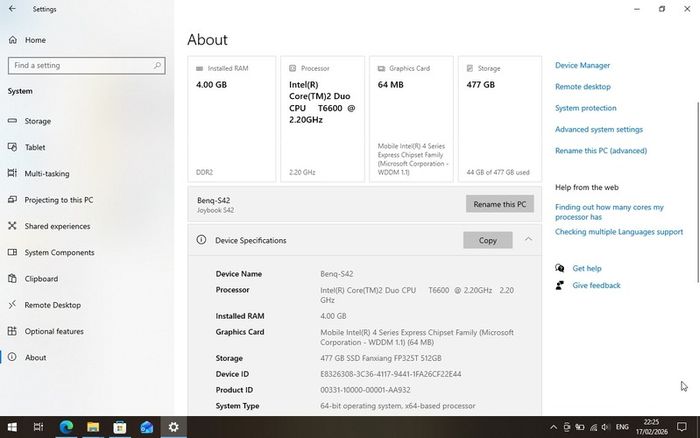Click the Settings gear taskbar icon
The height and width of the screenshot is (438, 700).
tap(173, 427)
